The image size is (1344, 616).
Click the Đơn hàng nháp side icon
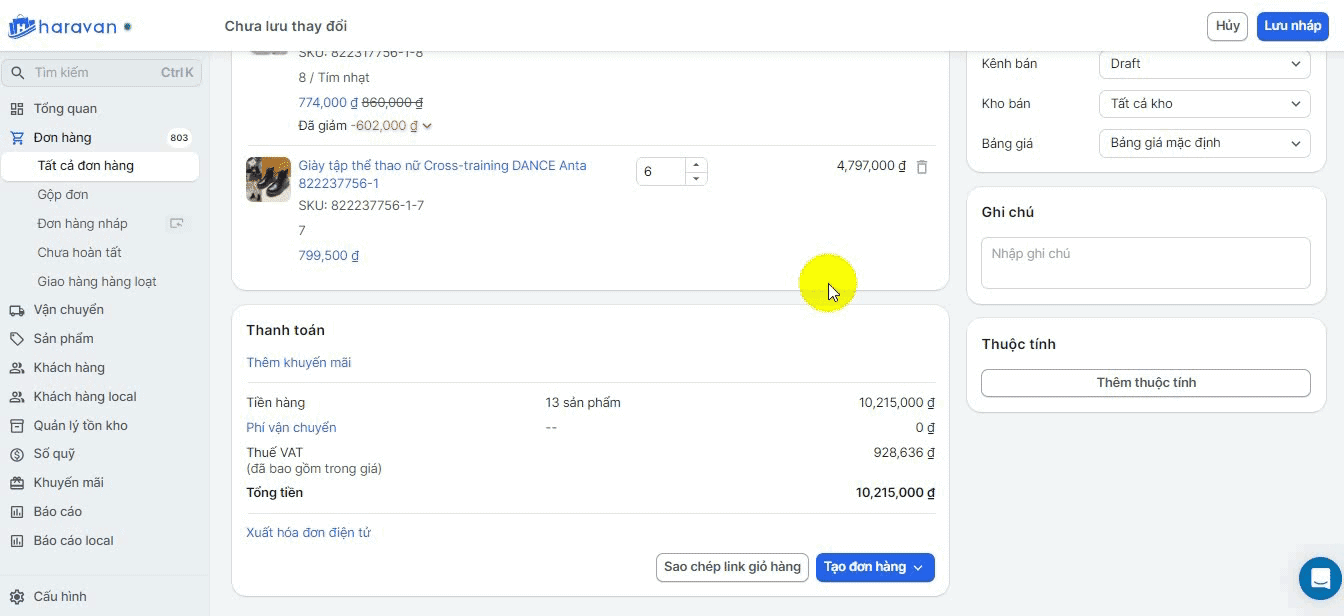177,224
